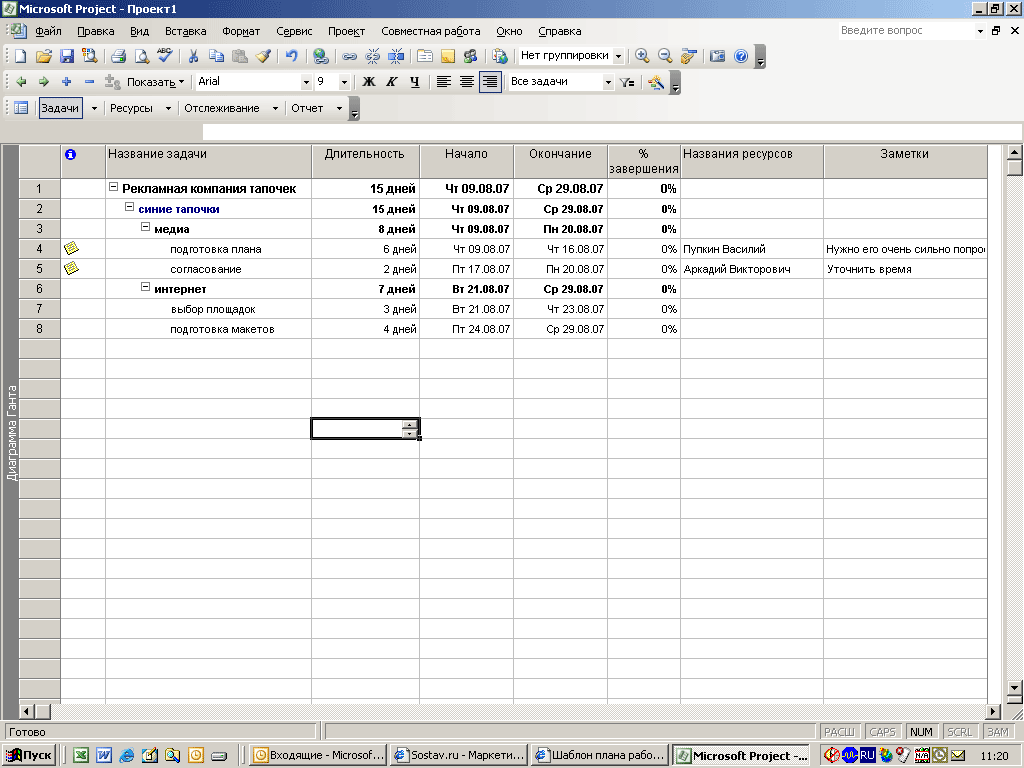
Task: Click the Undo arrow icon
Action: [291, 56]
